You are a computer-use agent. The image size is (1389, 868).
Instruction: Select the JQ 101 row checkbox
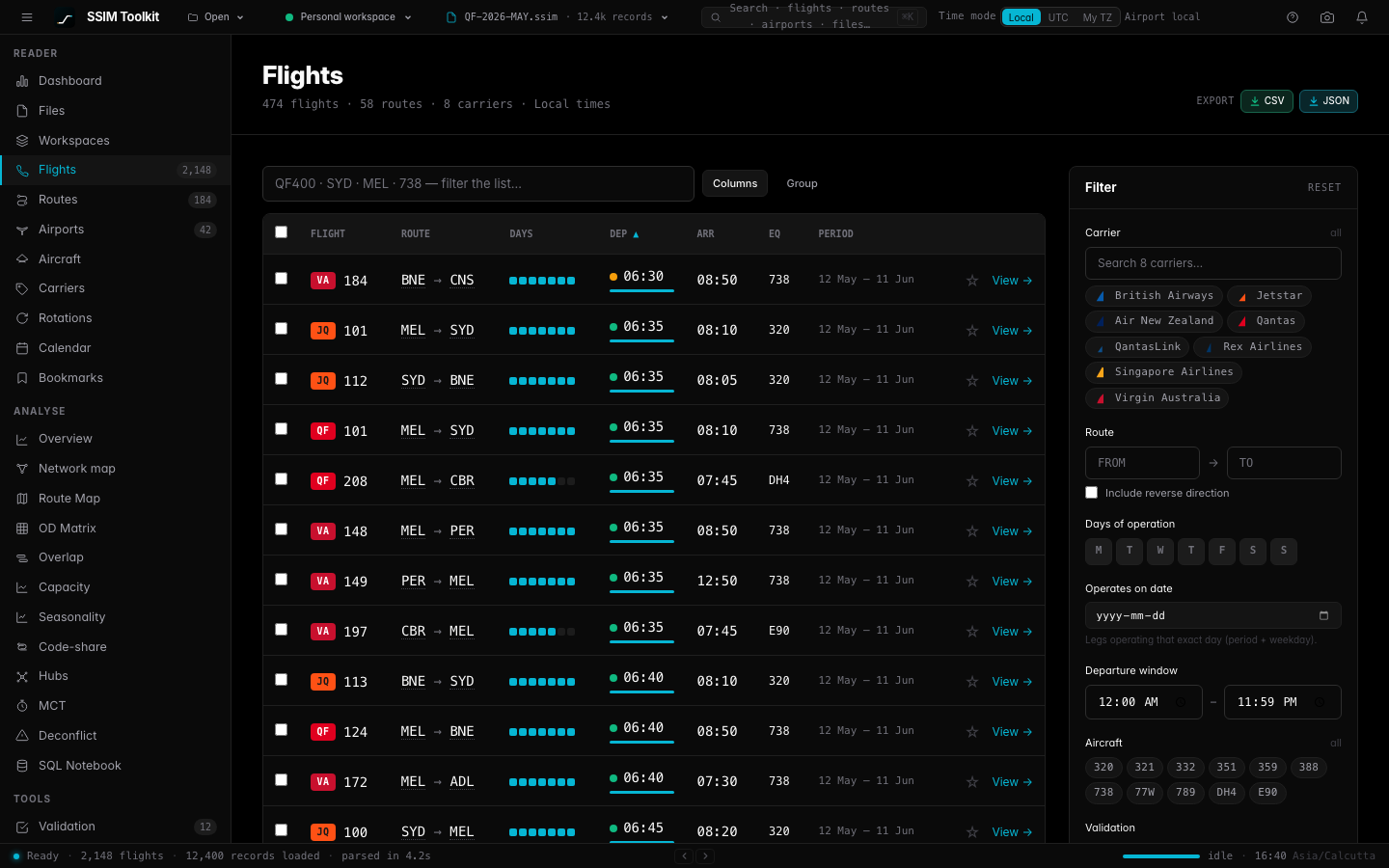(x=281, y=328)
